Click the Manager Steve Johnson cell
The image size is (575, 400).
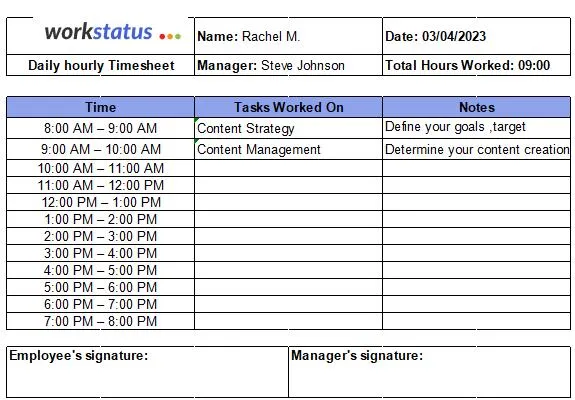[288, 65]
